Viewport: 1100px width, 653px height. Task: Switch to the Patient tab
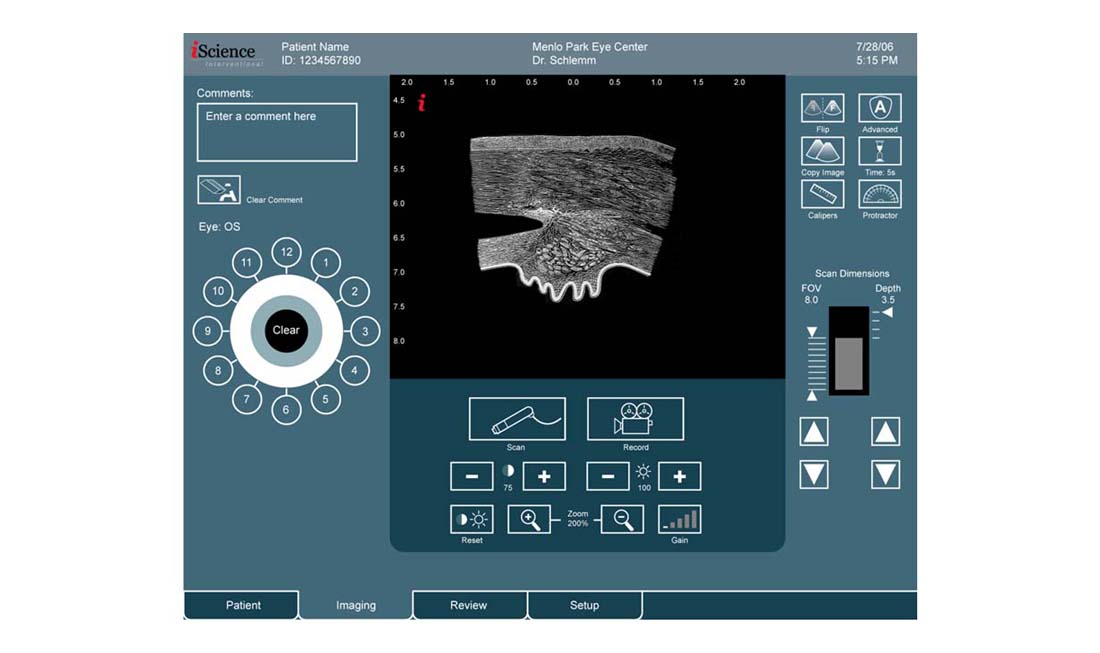[x=242, y=605]
